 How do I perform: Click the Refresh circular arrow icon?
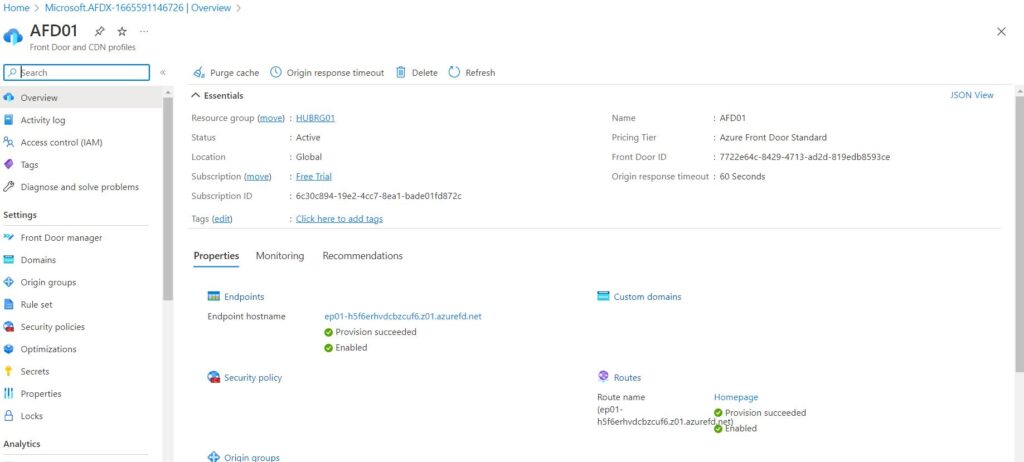[455, 73]
